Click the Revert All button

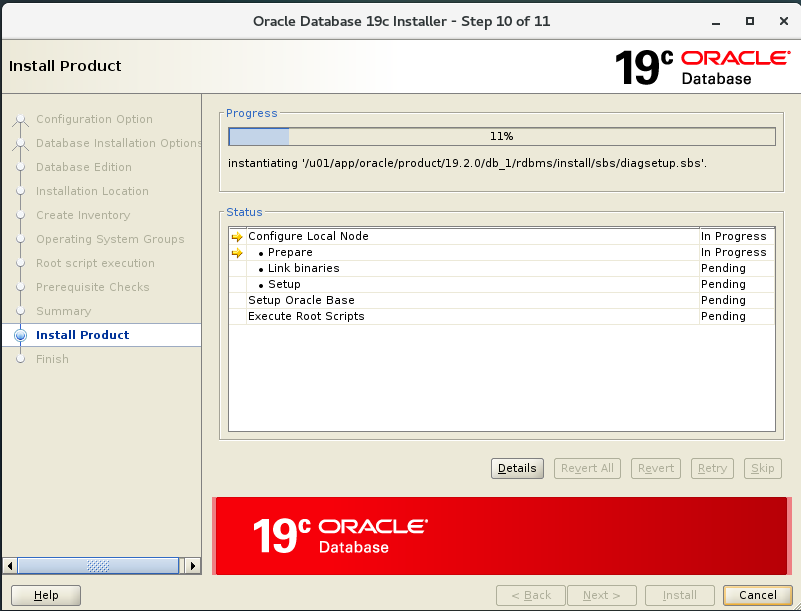587,468
